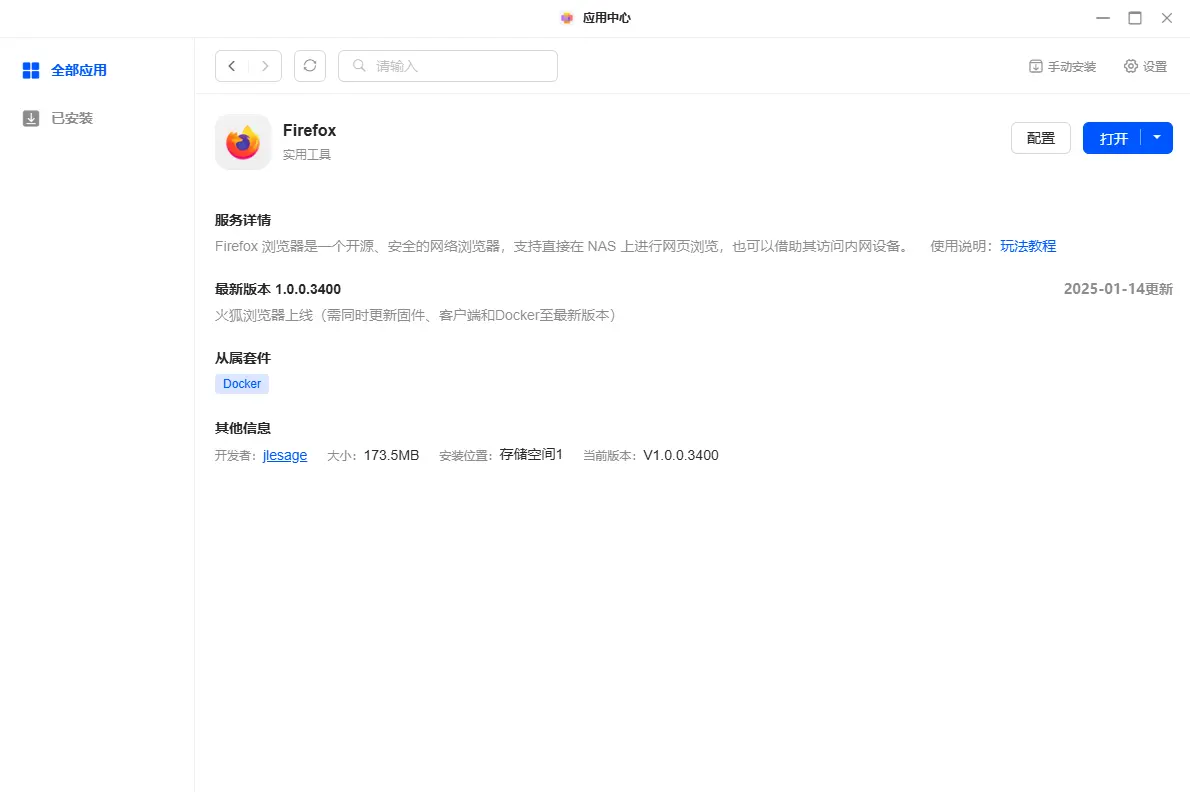Open 手动安装 manual install
The image size is (1190, 792).
tap(1062, 67)
